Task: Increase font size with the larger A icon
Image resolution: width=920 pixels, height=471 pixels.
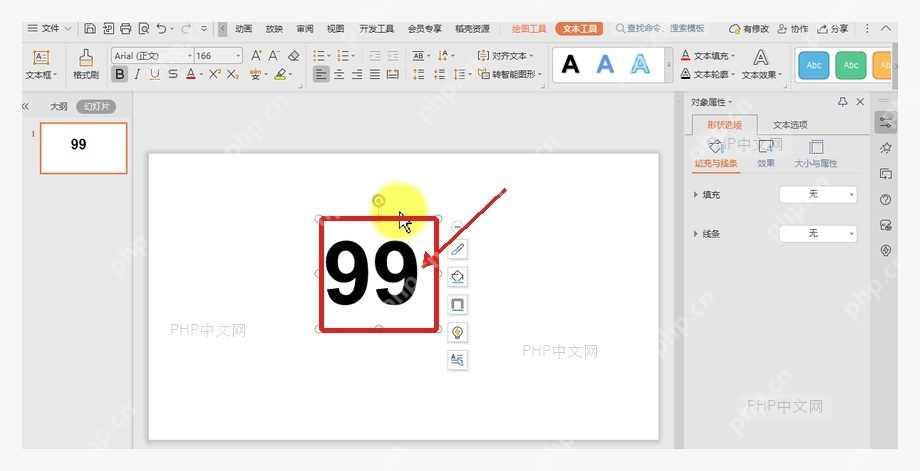Action: coord(256,56)
